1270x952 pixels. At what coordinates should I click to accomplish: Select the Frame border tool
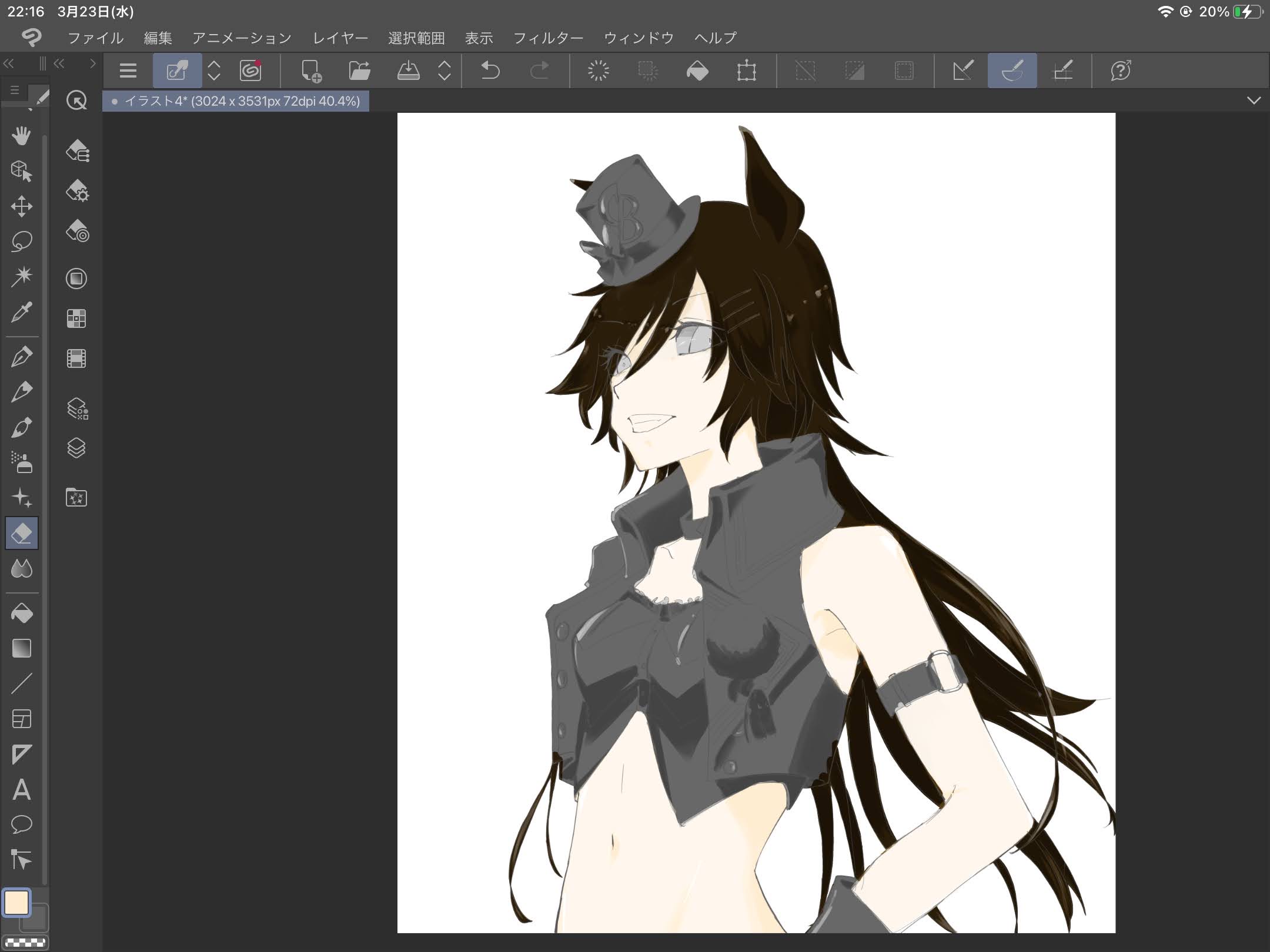point(22,719)
